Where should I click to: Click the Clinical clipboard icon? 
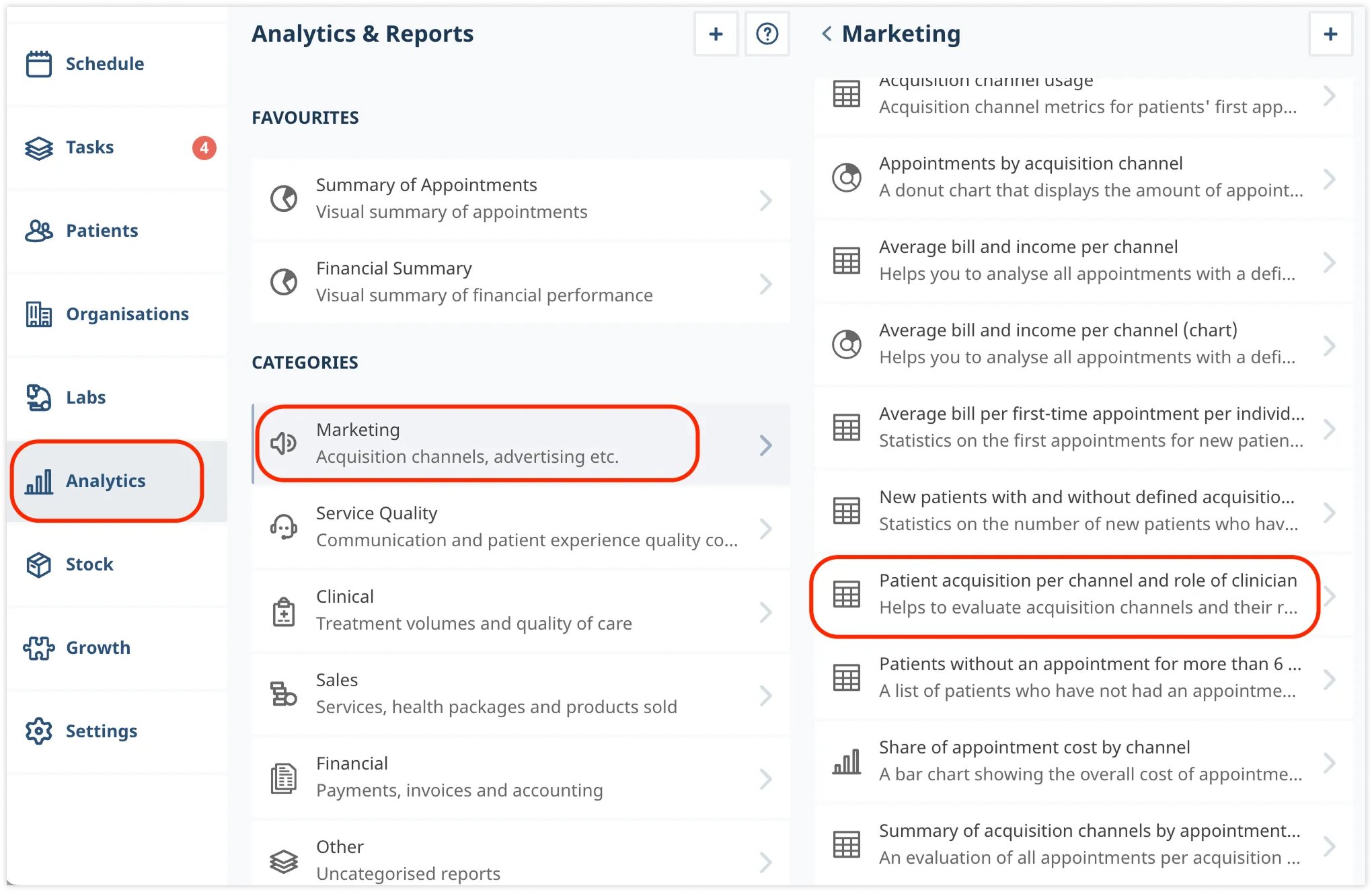click(x=283, y=609)
